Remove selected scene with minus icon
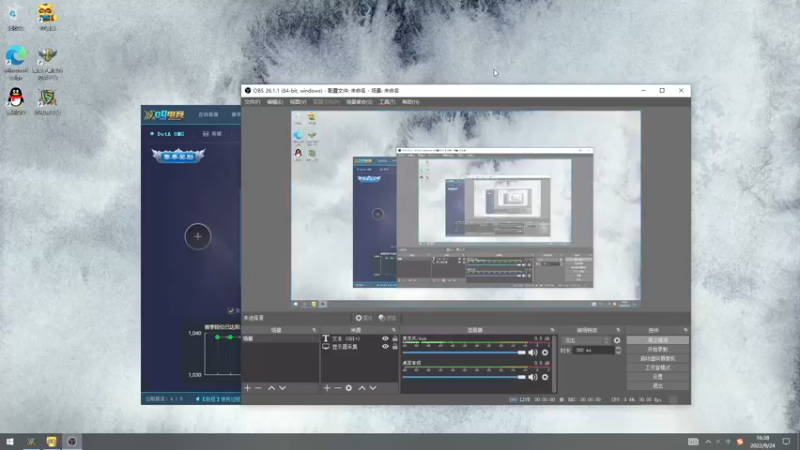The height and width of the screenshot is (450, 800). pos(258,388)
